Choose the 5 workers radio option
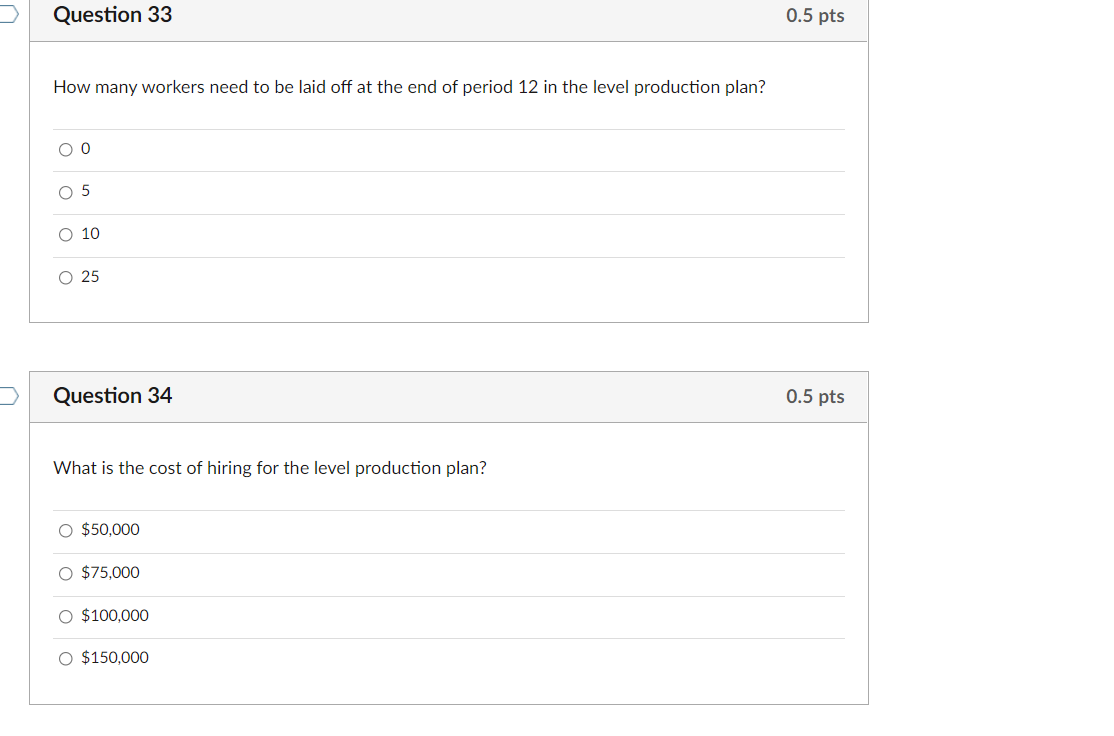 coord(66,192)
